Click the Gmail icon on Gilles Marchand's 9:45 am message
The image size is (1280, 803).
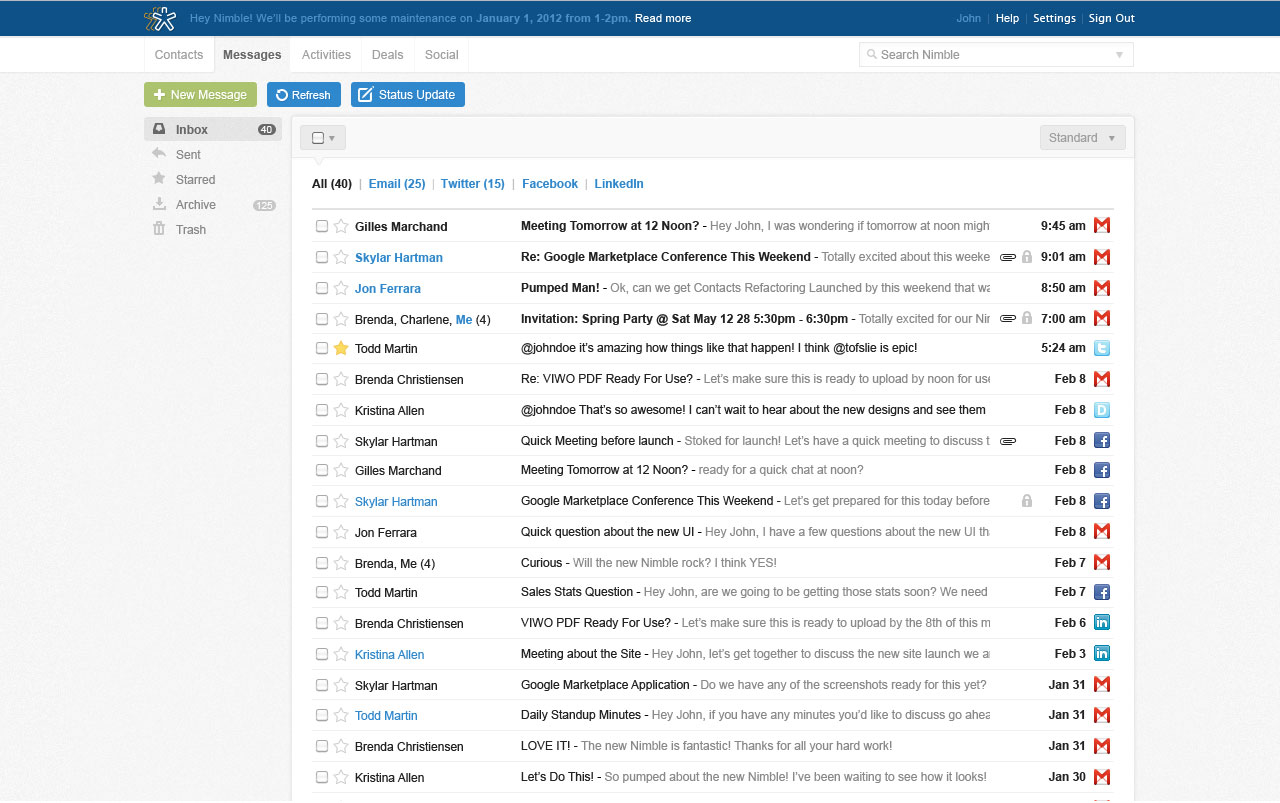tap(1101, 226)
